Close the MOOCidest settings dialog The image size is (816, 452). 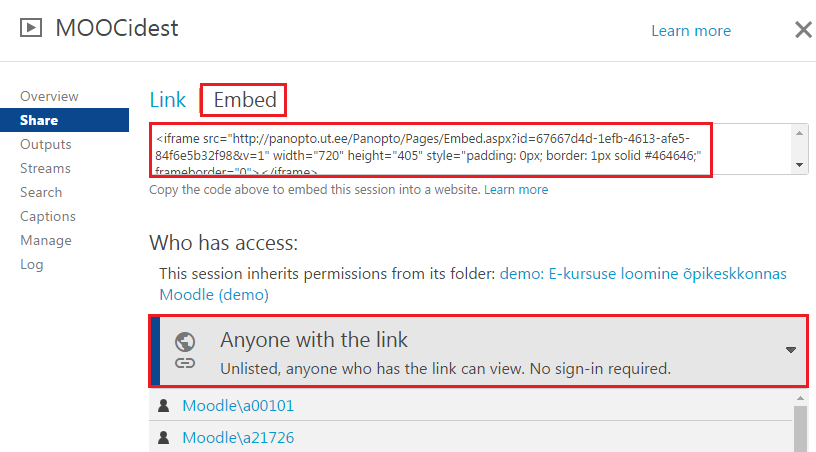point(803,30)
